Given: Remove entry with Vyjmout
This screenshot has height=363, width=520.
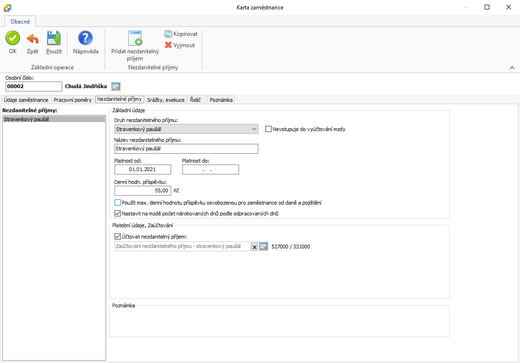Looking at the screenshot, I should pyautogui.click(x=180, y=45).
